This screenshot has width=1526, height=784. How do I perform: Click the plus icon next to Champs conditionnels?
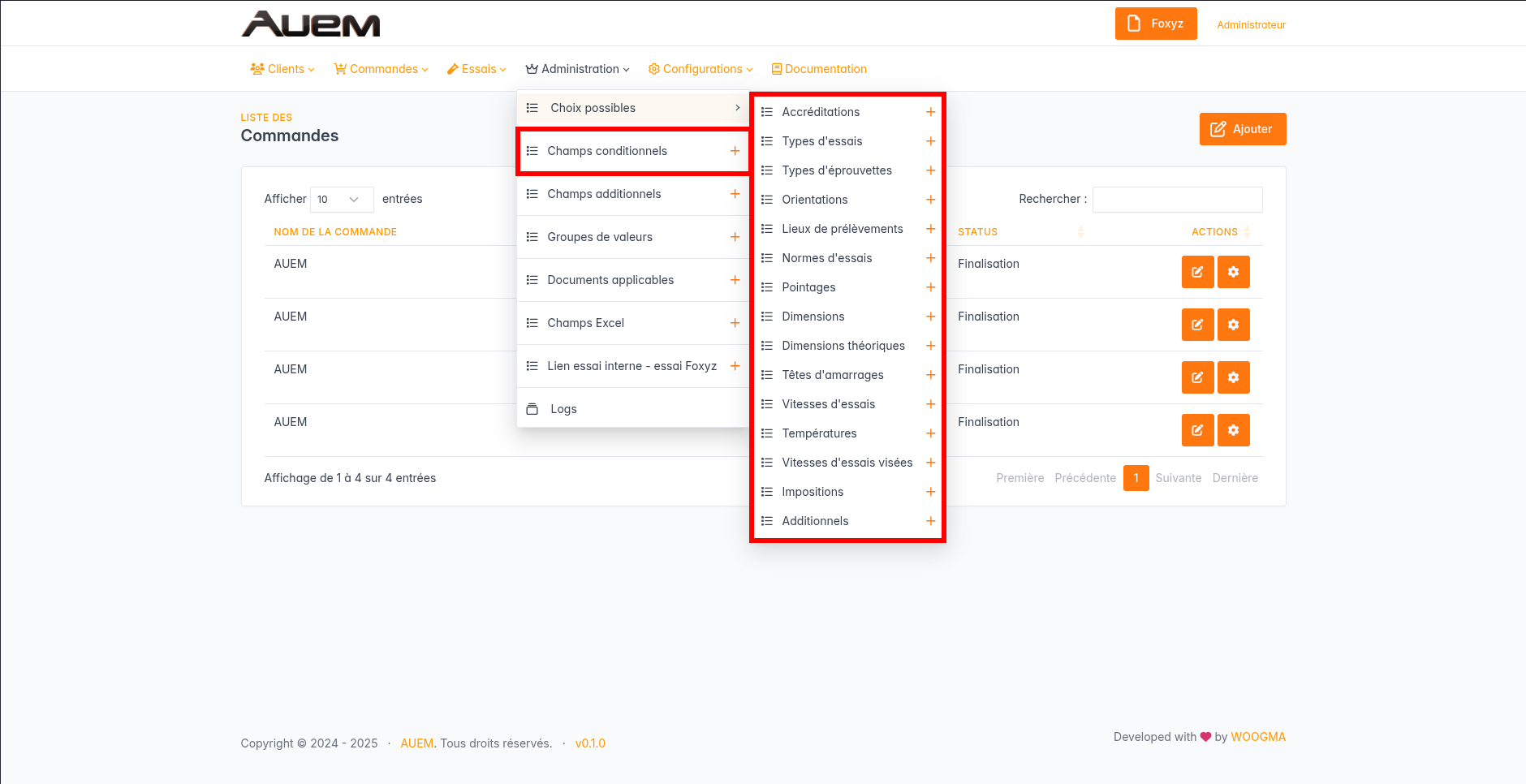click(735, 151)
